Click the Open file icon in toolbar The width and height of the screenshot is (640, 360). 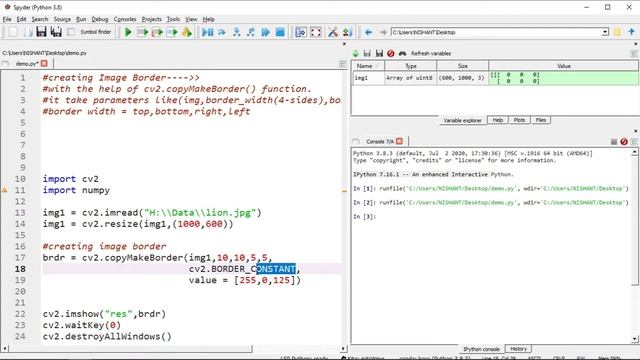27,32
